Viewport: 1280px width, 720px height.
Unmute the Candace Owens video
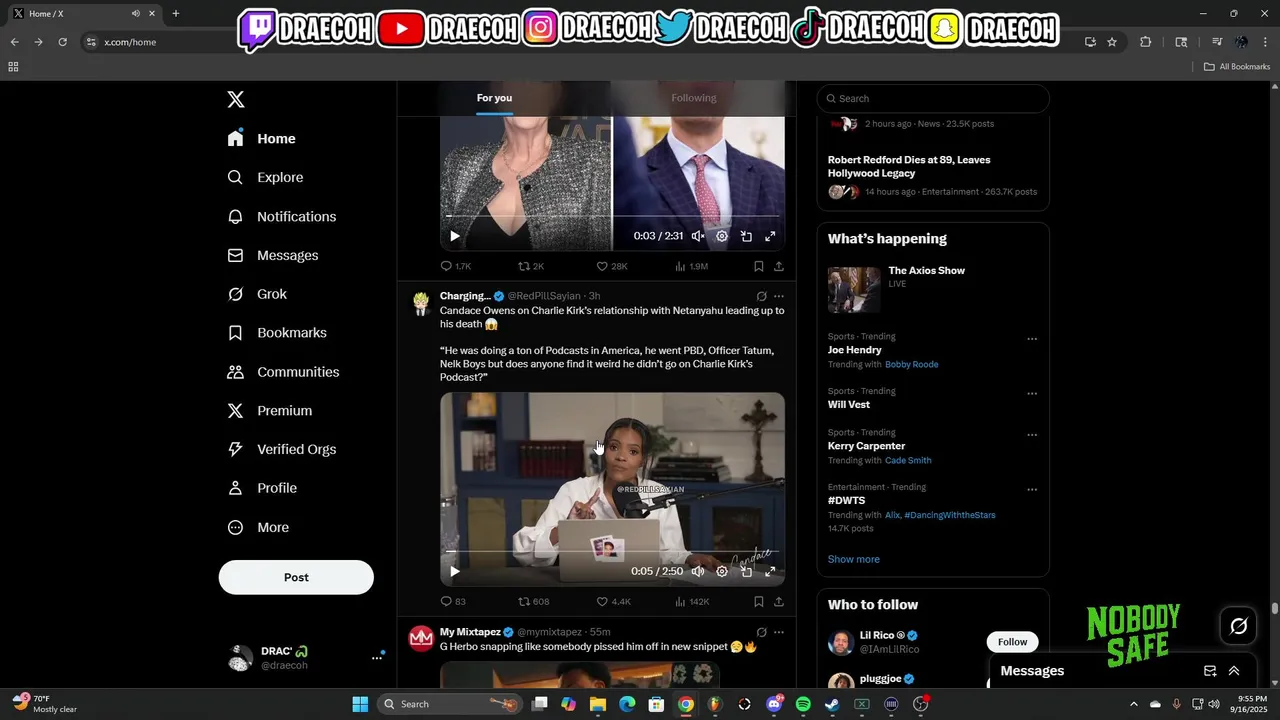(x=698, y=571)
